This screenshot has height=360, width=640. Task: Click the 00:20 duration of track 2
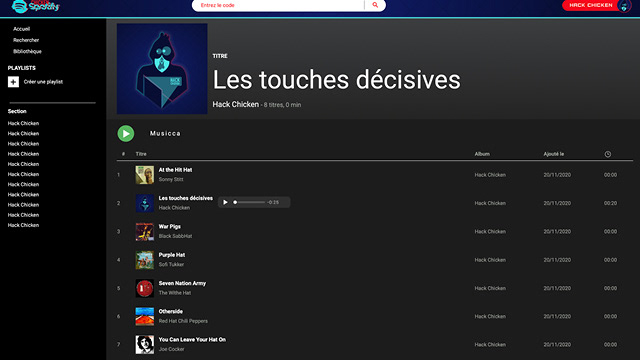coord(610,203)
